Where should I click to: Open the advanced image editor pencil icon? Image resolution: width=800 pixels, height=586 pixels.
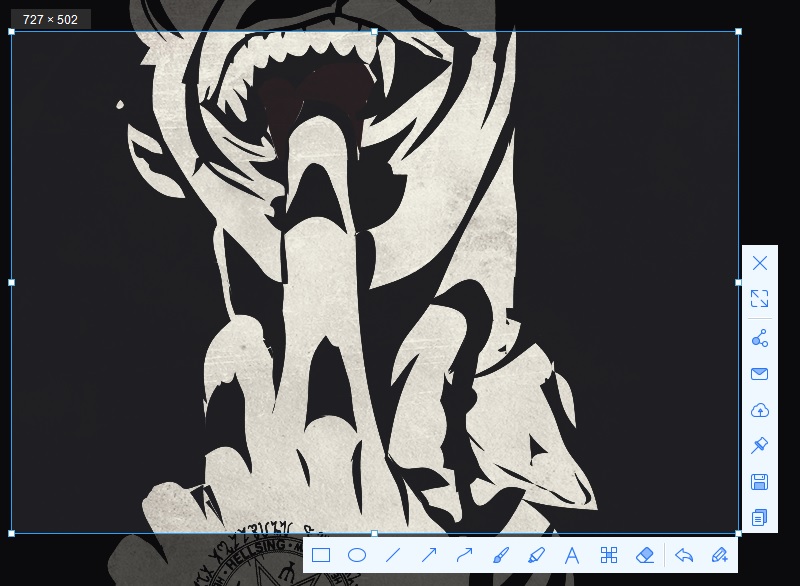[719, 555]
